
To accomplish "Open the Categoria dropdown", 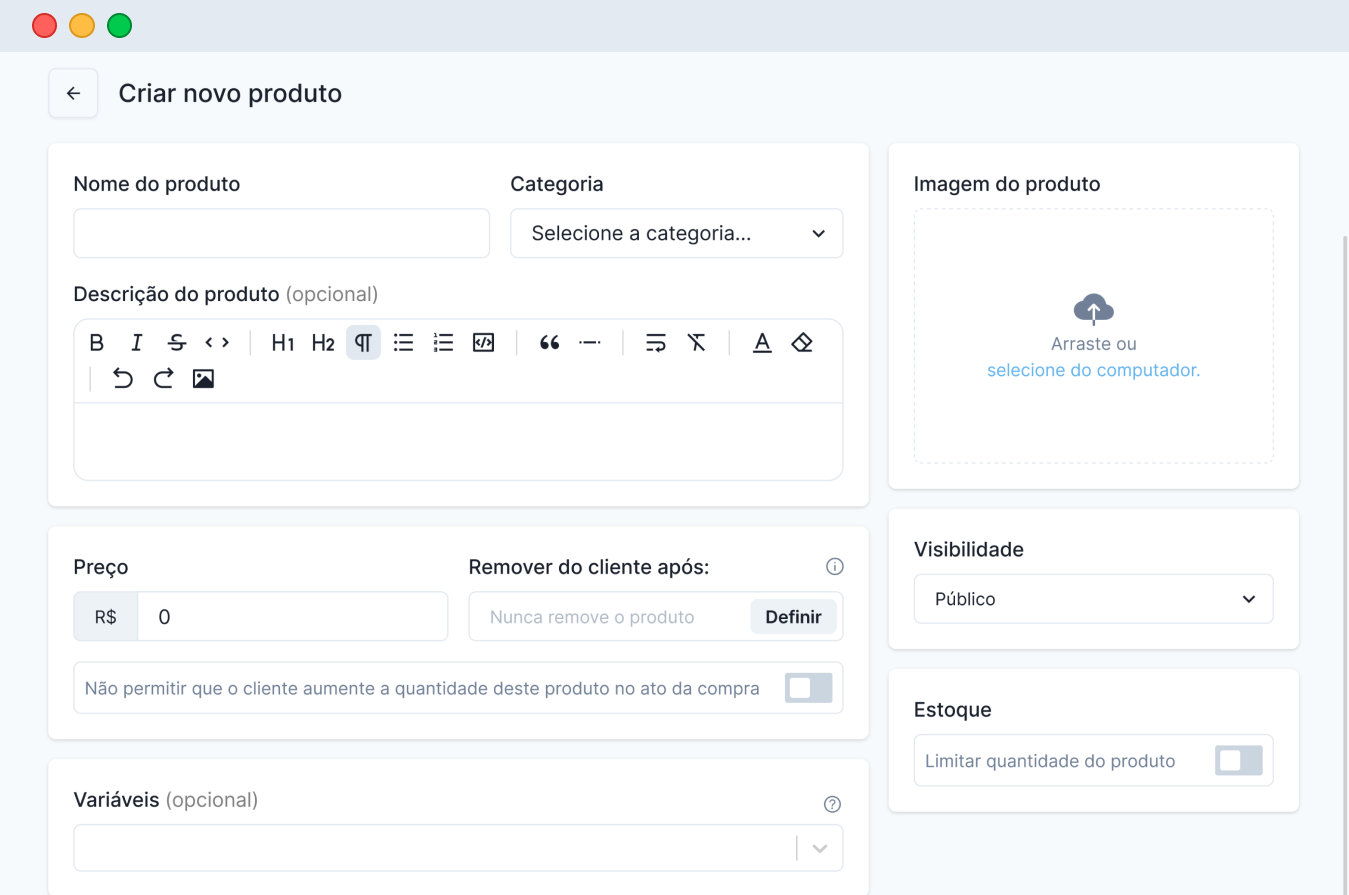I will pos(677,233).
